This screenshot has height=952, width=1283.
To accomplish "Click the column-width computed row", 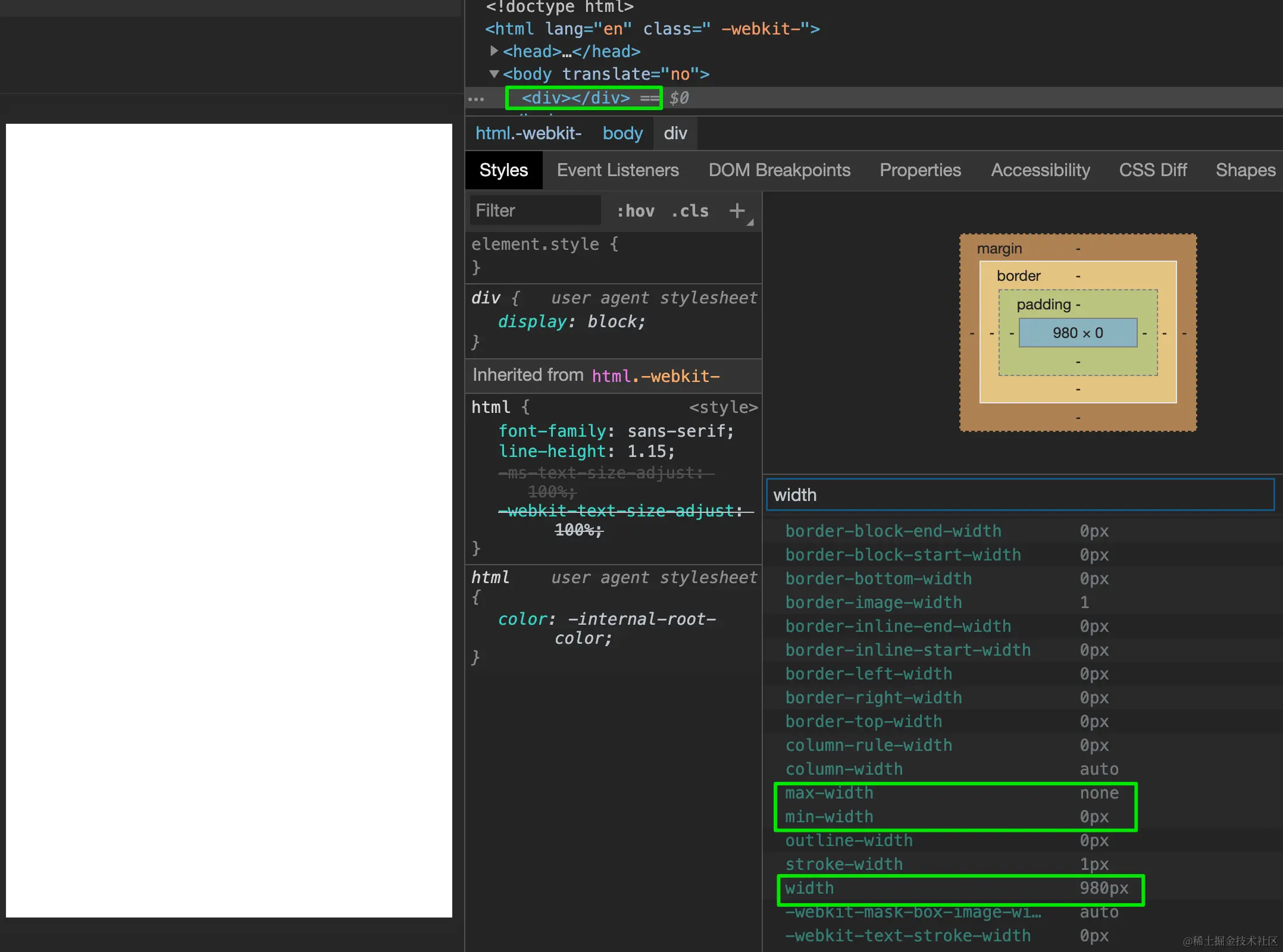I will [1022, 769].
